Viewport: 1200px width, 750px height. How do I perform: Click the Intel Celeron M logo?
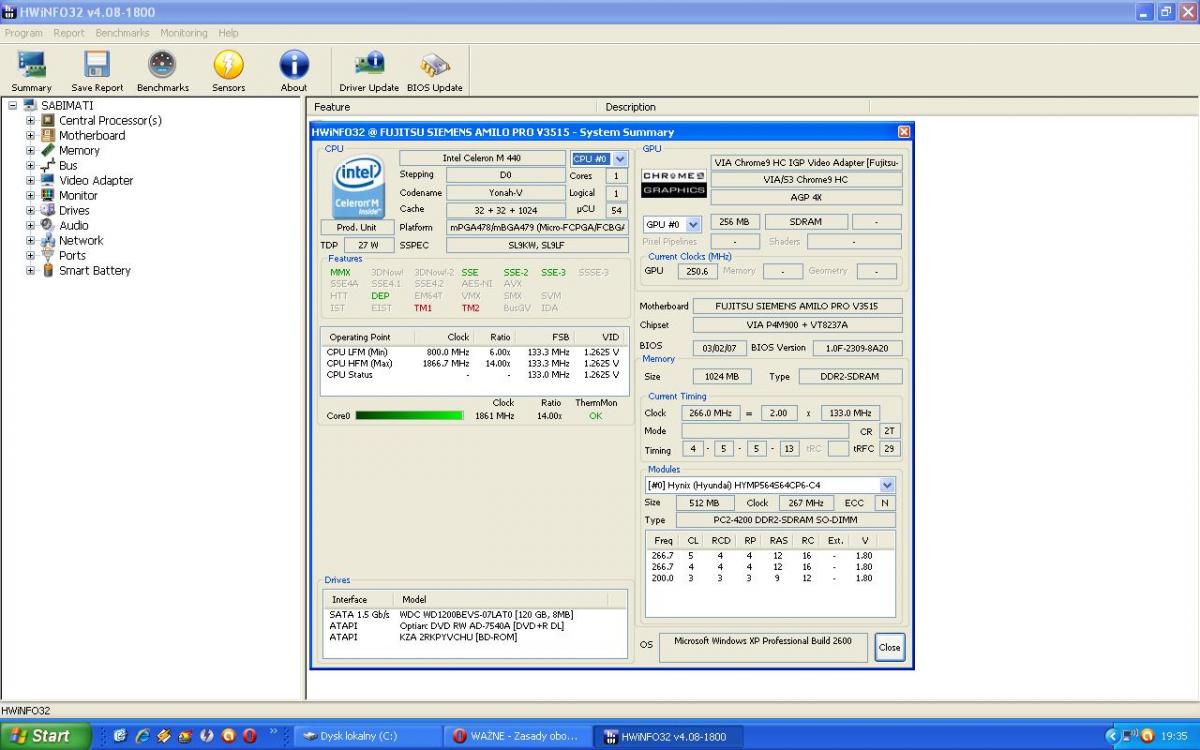tap(358, 187)
